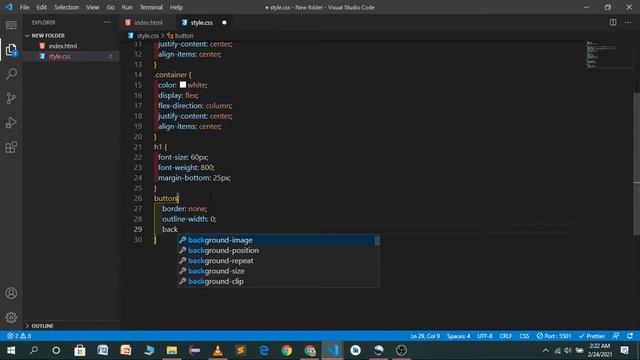640x360 pixels.
Task: Choose background-image suggestion
Action: [278, 240]
